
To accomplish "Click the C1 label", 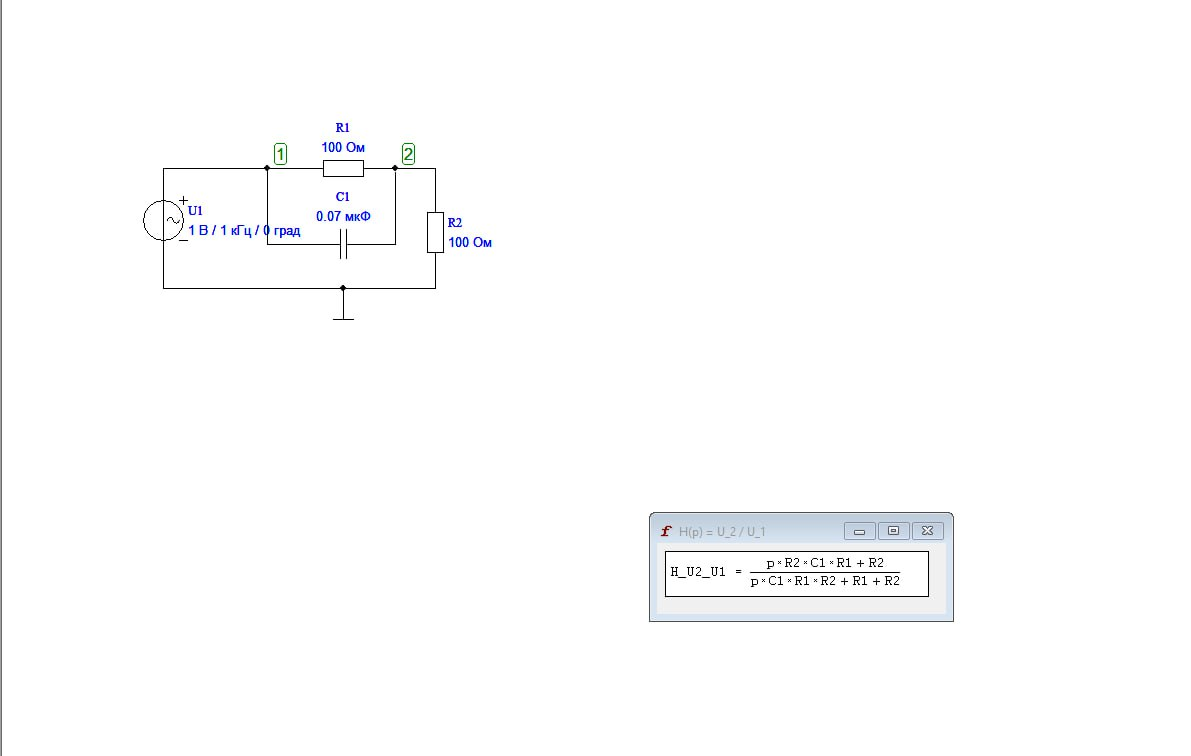I will tap(343, 197).
